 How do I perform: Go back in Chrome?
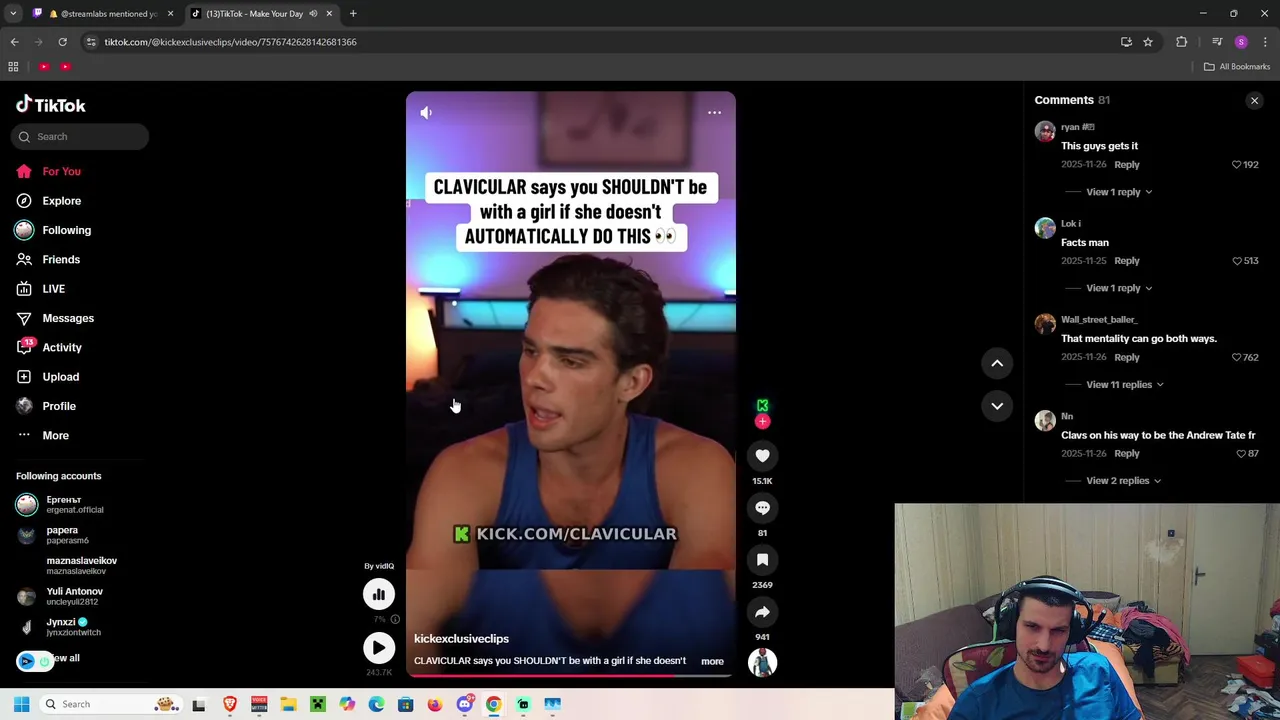pyautogui.click(x=14, y=42)
